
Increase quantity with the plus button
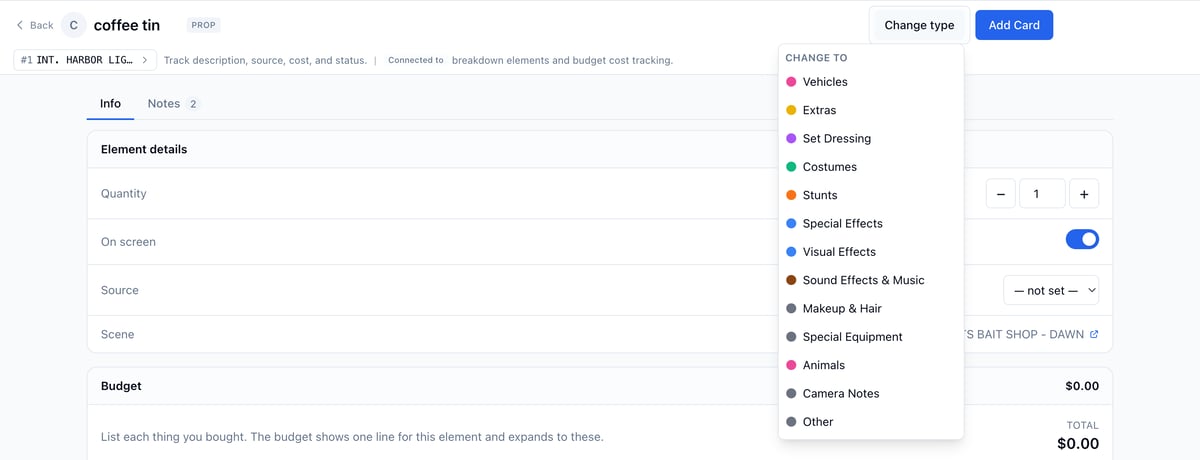pos(1084,194)
